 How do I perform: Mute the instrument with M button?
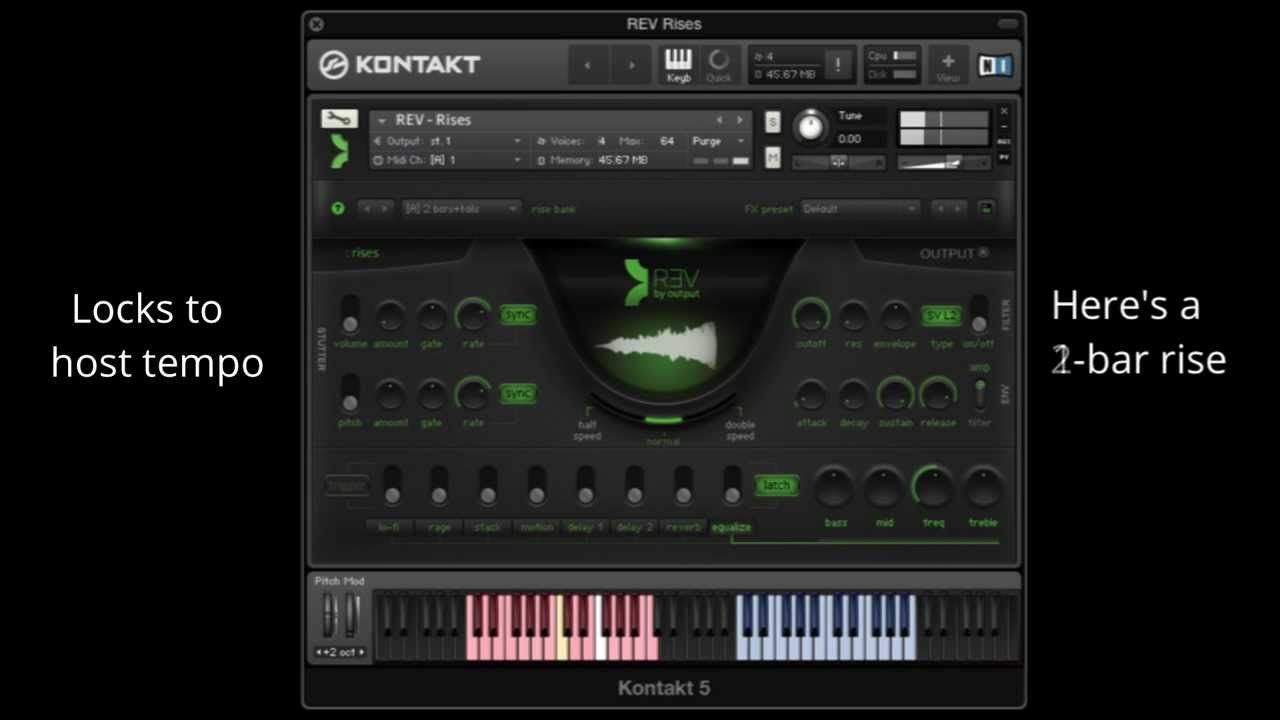click(x=772, y=157)
